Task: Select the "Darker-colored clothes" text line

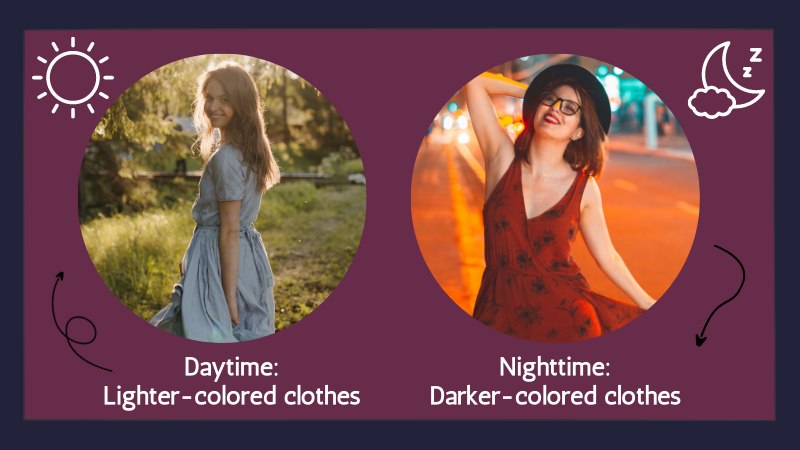Action: click(555, 396)
